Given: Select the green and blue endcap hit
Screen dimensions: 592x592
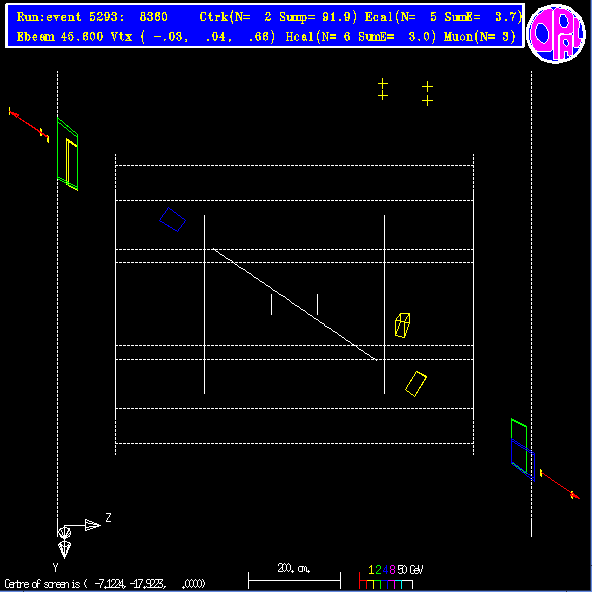Looking at the screenshot, I should pyautogui.click(x=523, y=450).
